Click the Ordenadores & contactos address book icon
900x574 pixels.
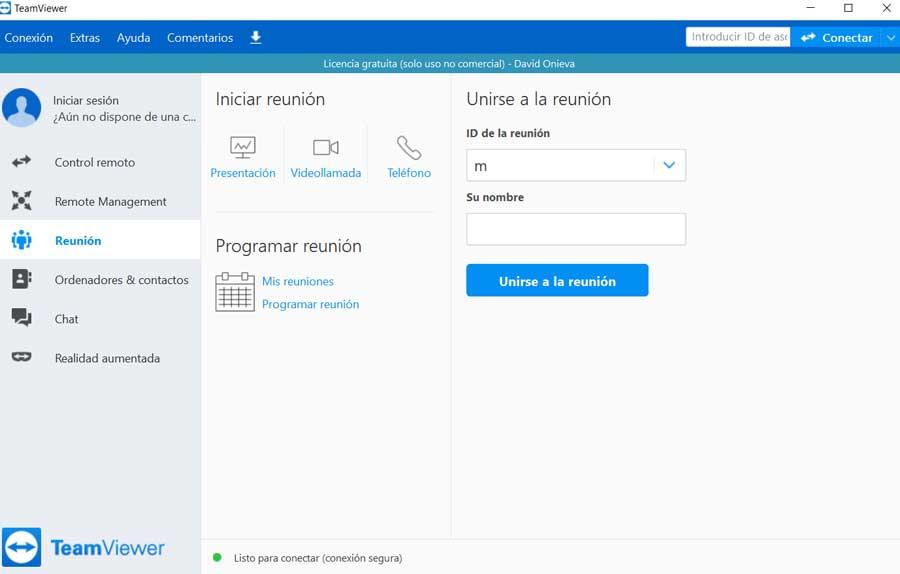[22, 279]
